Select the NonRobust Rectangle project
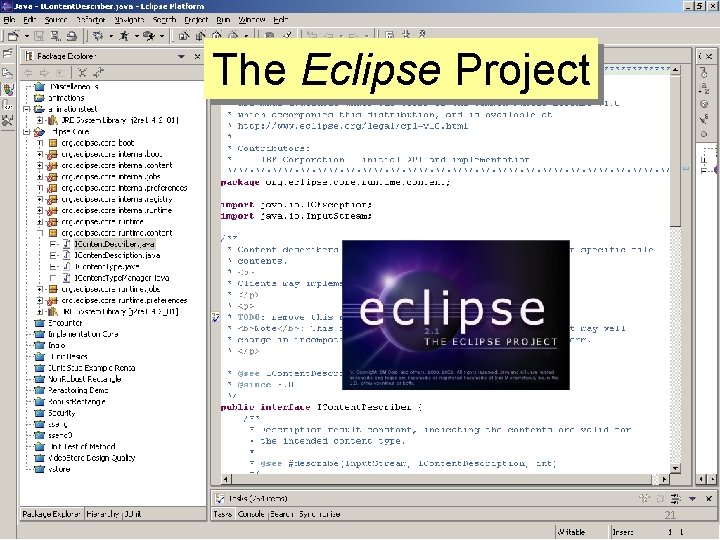Image resolution: width=720 pixels, height=540 pixels. click(84, 379)
